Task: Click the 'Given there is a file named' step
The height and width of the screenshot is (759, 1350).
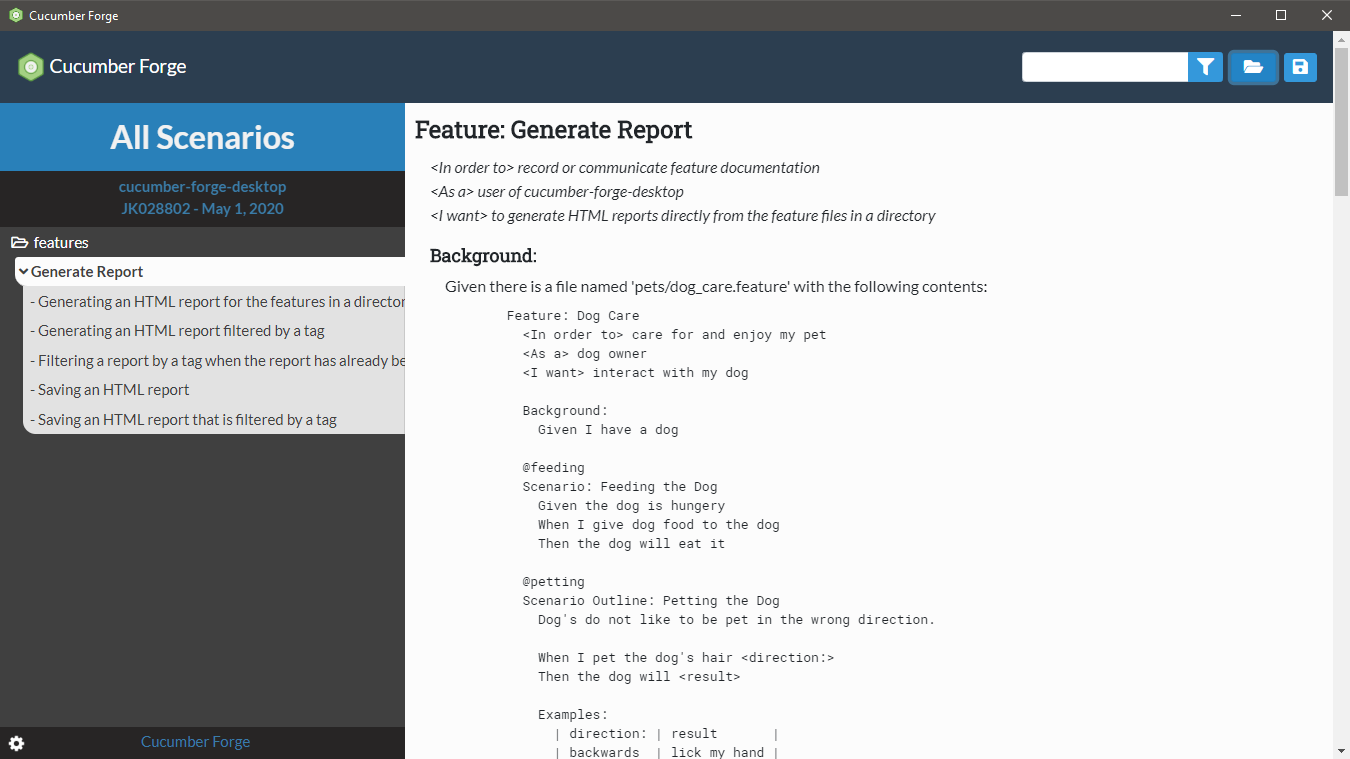Action: [716, 287]
